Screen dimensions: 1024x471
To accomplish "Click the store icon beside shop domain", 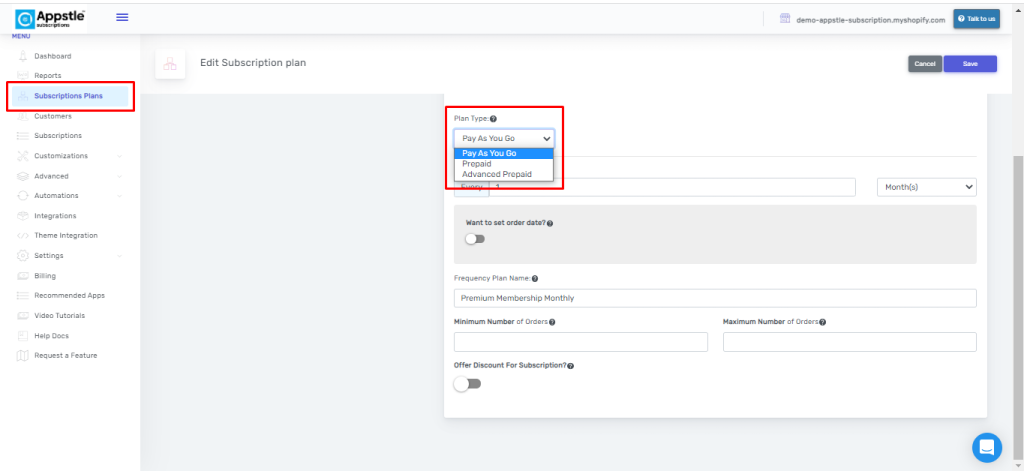I will point(785,18).
